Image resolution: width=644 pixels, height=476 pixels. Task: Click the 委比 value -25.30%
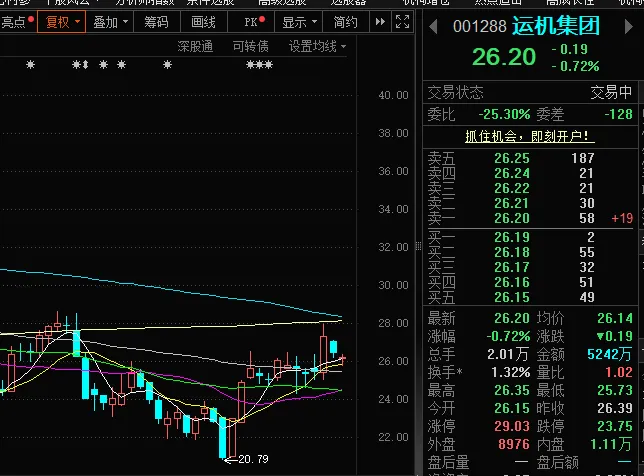click(x=504, y=114)
